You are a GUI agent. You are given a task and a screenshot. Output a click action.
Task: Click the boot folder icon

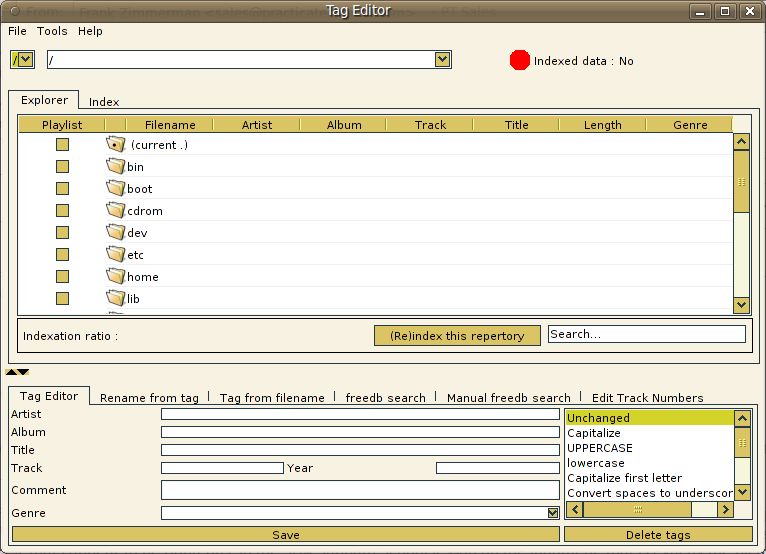(x=115, y=188)
